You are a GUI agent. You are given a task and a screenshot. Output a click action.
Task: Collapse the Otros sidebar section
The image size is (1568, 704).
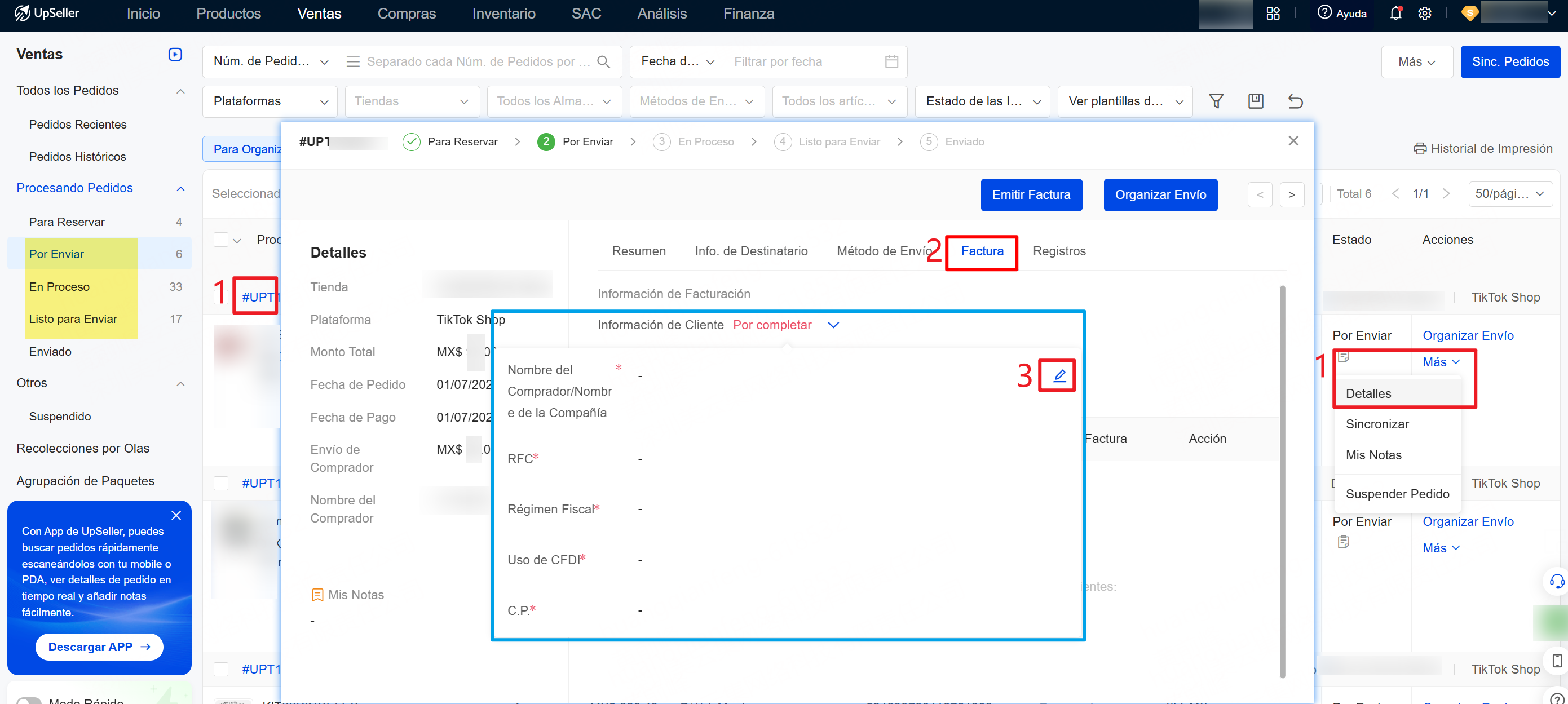180,383
